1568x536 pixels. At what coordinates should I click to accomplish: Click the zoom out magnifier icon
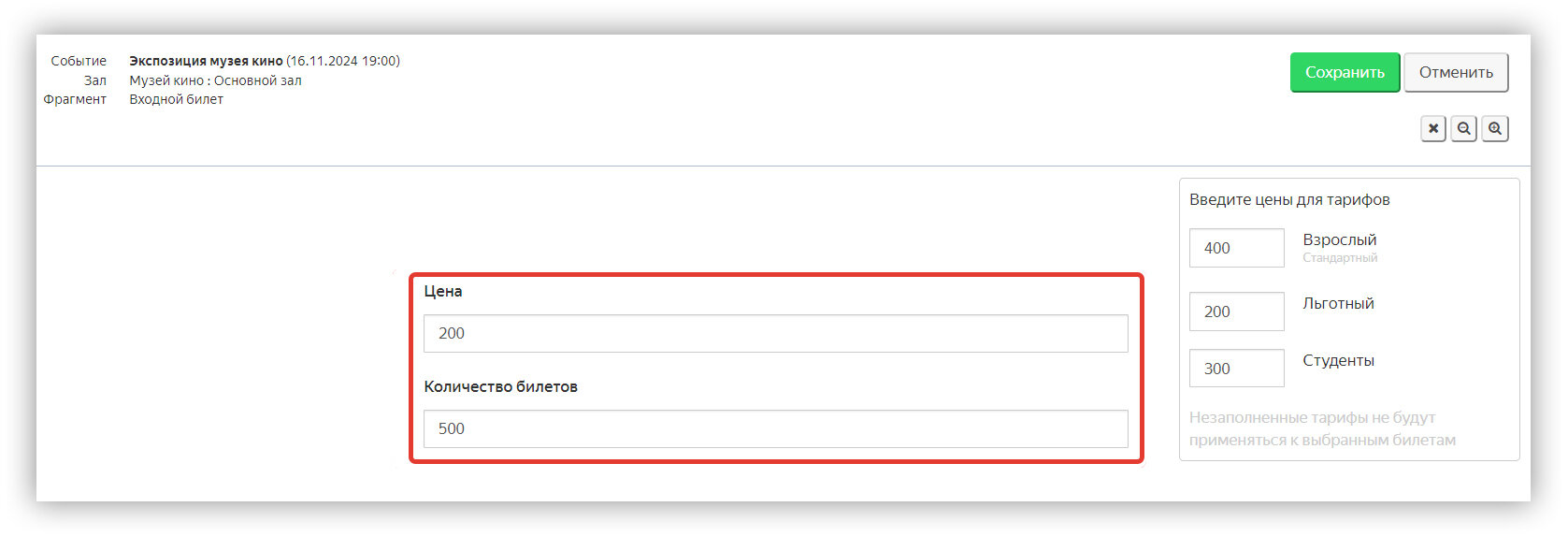[1464, 129]
